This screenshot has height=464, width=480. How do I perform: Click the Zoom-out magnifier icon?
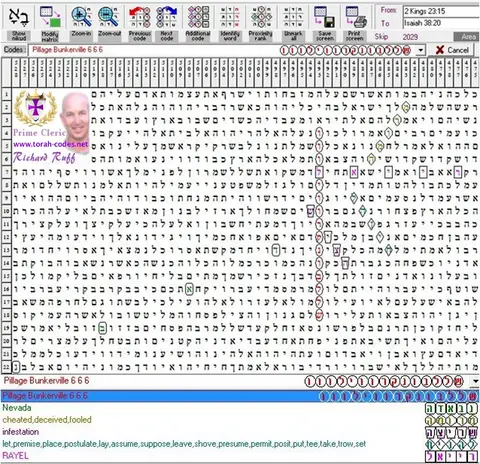(x=109, y=17)
